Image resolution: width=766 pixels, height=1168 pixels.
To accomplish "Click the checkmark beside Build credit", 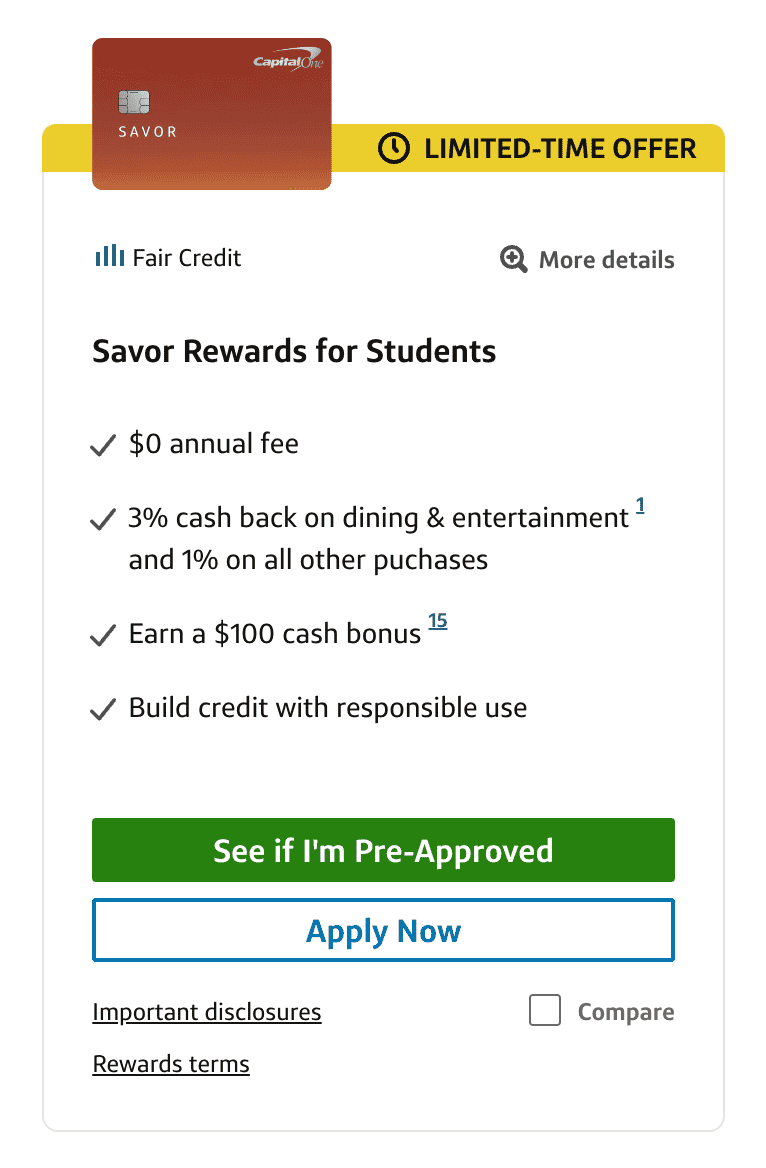I will (x=103, y=710).
